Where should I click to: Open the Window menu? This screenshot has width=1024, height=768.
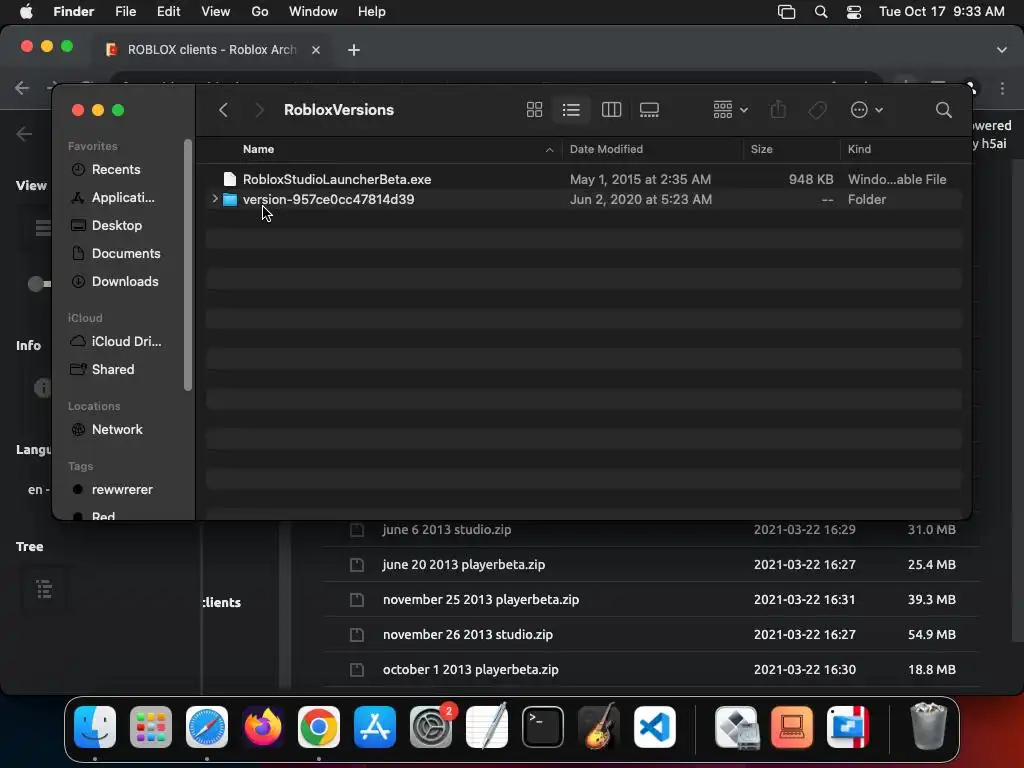(x=313, y=12)
